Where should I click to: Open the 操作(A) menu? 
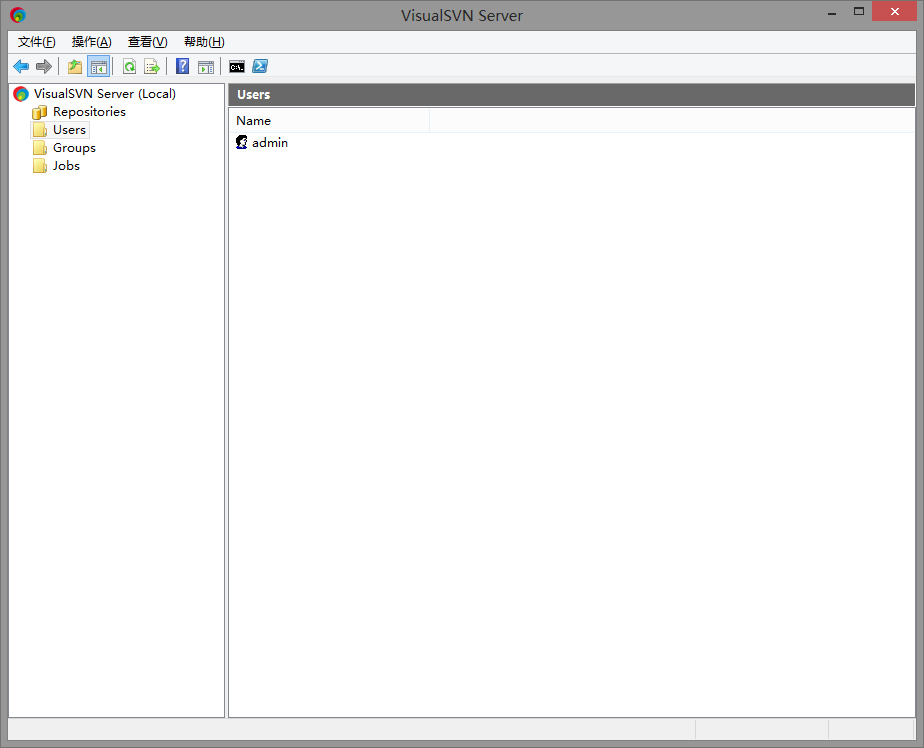coord(91,42)
